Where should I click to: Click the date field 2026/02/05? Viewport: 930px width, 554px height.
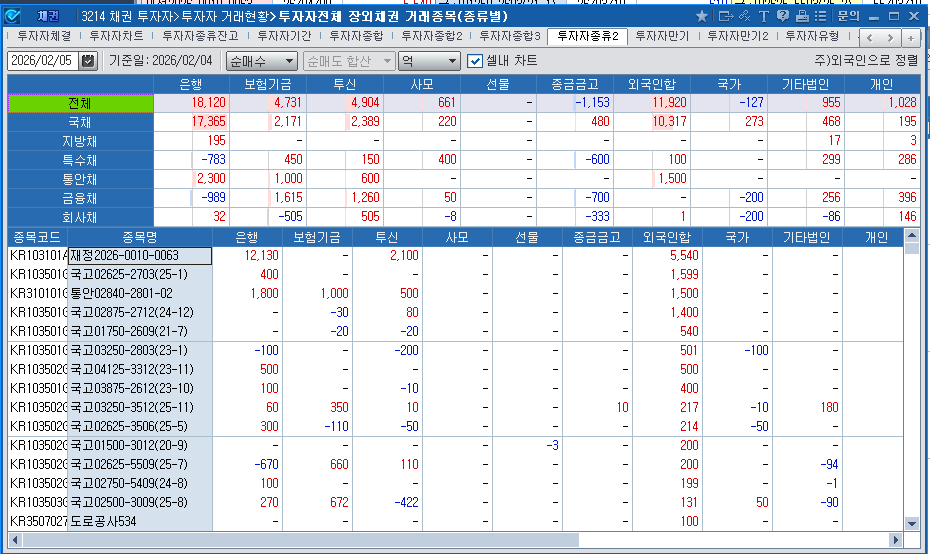pos(42,61)
